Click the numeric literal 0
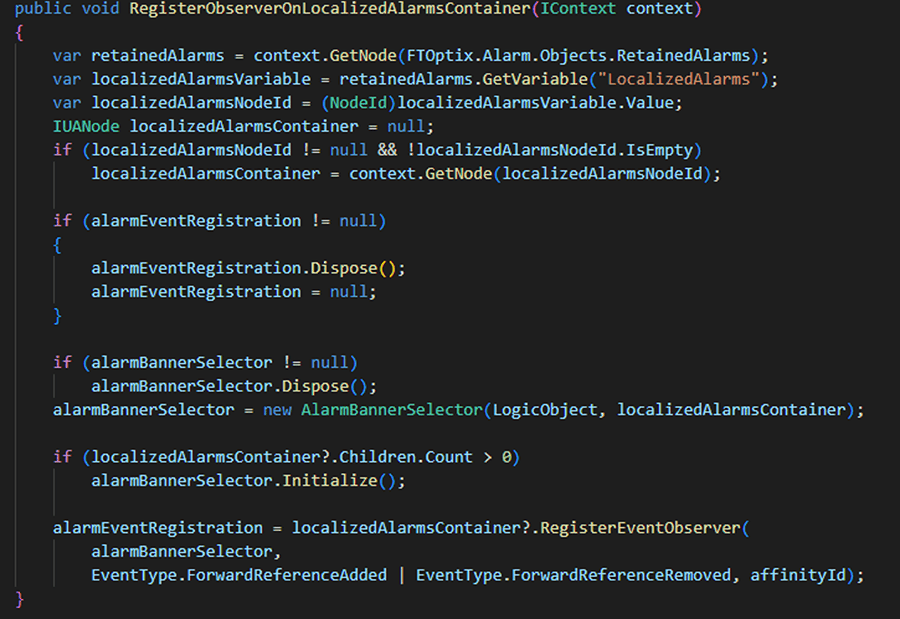900x619 pixels. point(506,457)
